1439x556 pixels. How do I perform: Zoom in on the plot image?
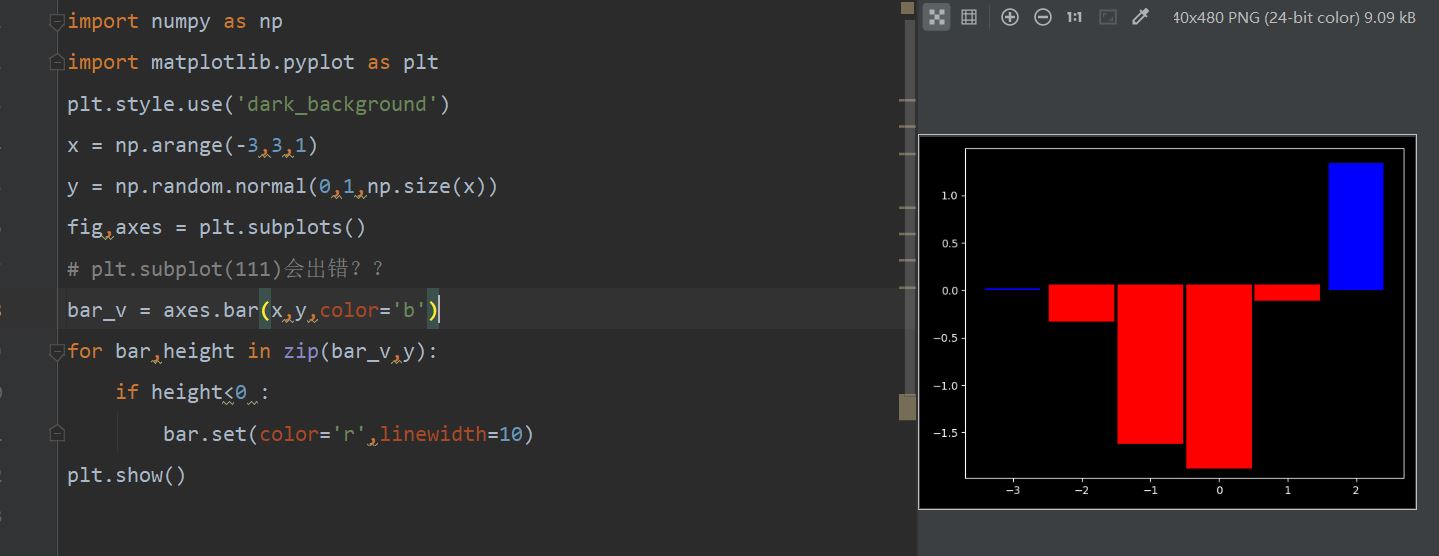pos(1009,17)
